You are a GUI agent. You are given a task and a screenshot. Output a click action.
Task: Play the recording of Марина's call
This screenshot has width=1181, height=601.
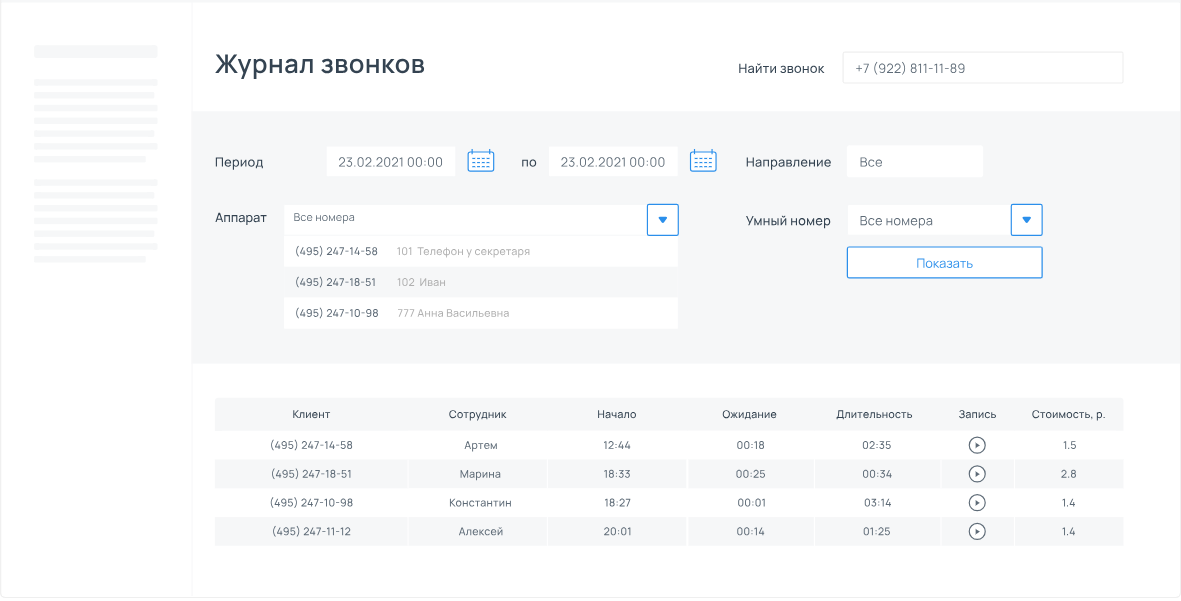click(977, 474)
